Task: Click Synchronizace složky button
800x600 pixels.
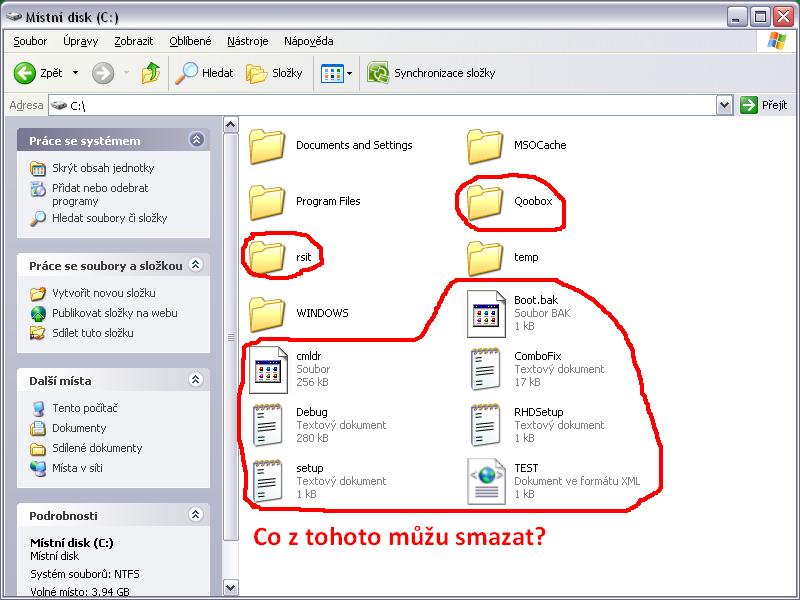Action: click(431, 73)
